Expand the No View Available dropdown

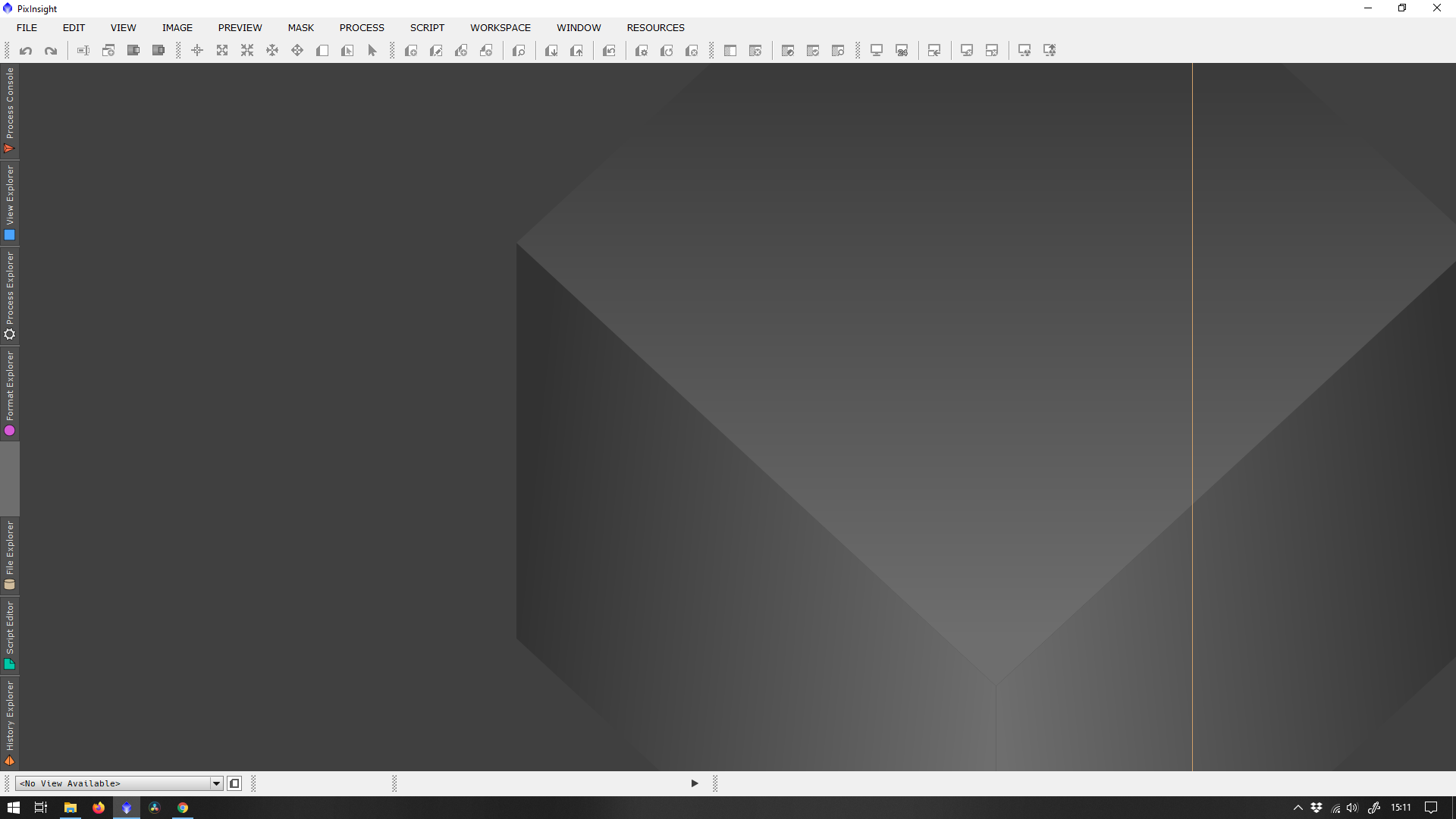216,783
